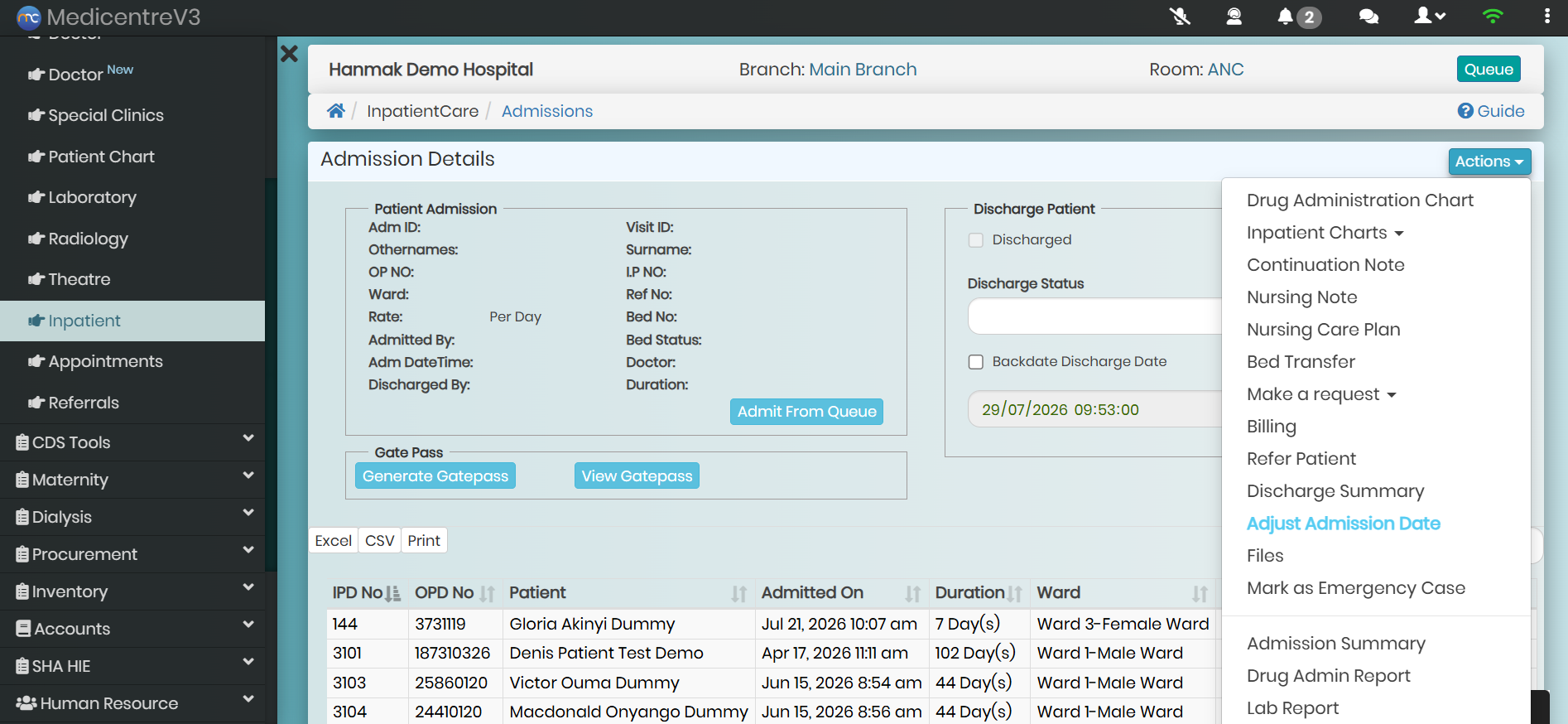Screen dimensions: 1568x724
Task: Export the table with CSV button
Action: 380,540
